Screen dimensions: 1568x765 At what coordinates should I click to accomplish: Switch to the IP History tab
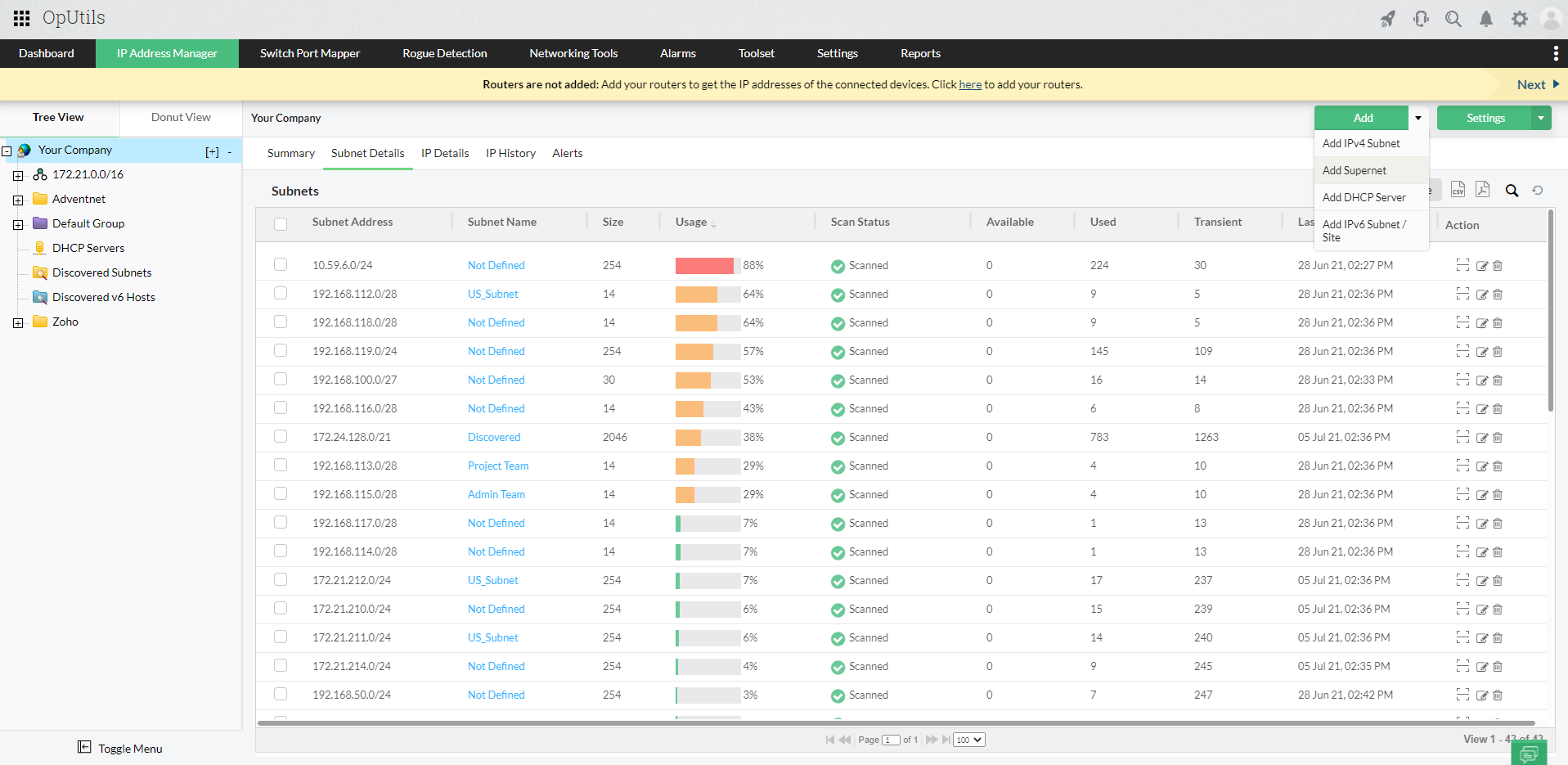point(510,153)
